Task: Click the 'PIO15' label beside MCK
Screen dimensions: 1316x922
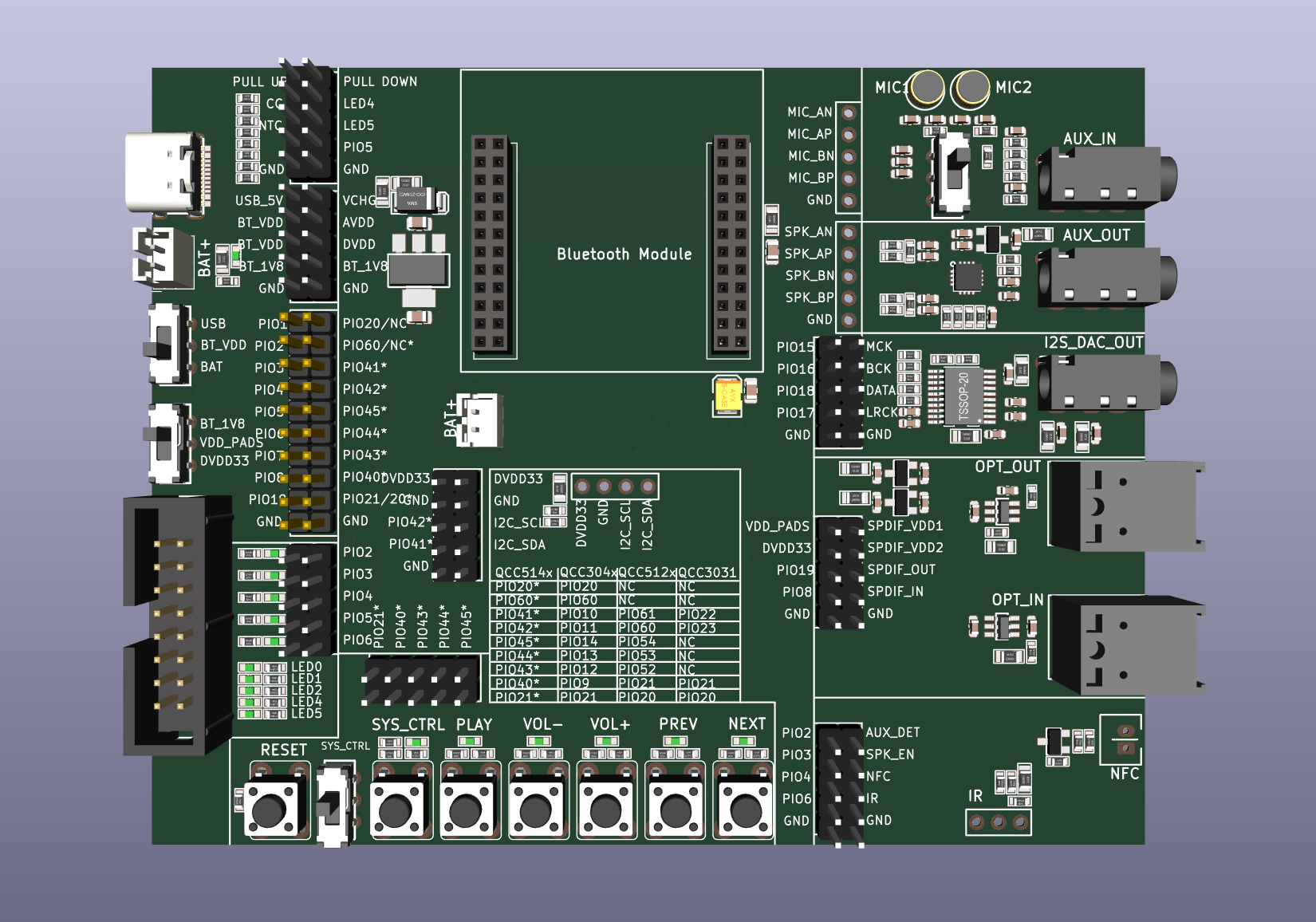Action: [796, 347]
